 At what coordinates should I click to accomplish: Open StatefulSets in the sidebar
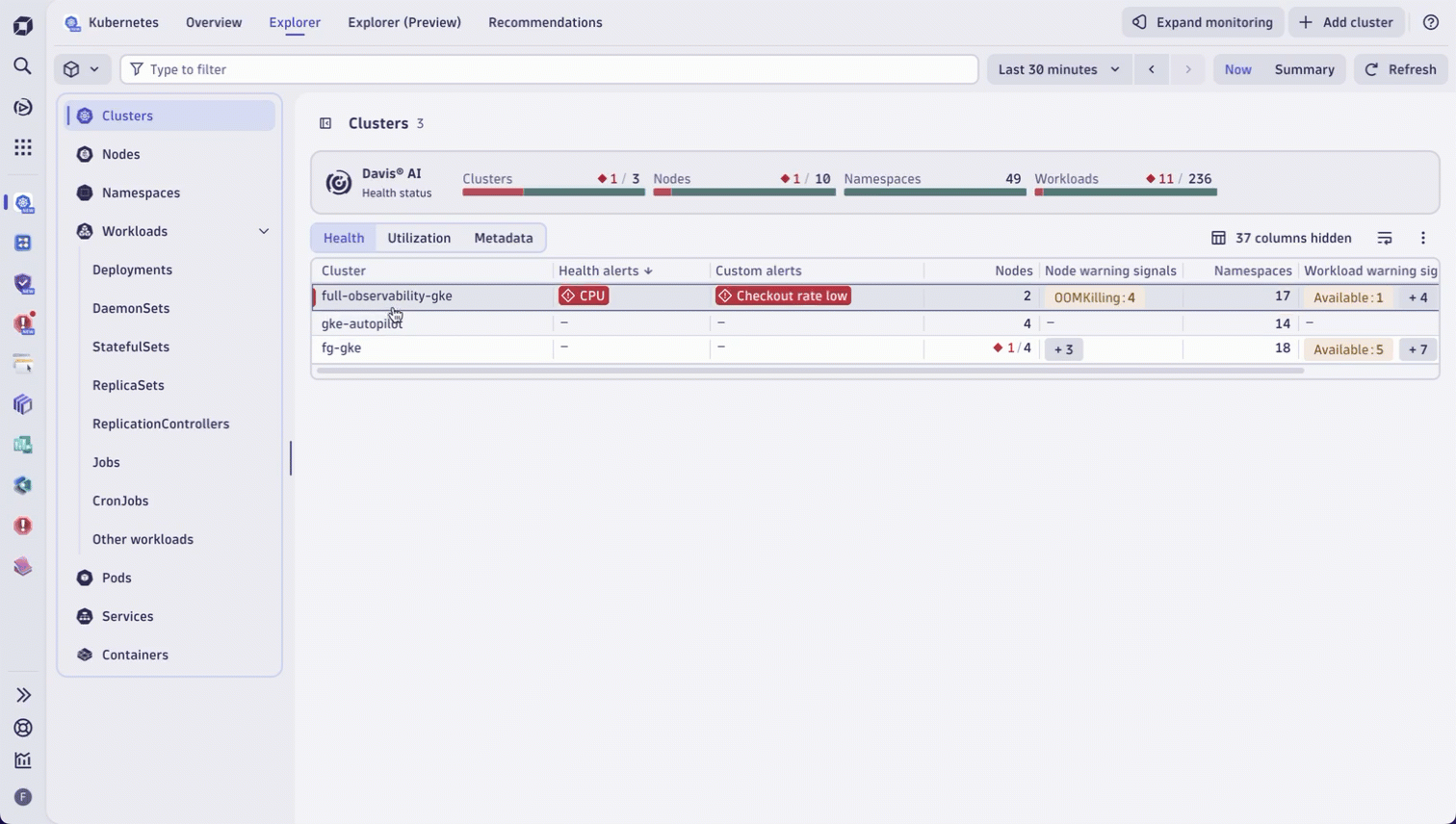pyautogui.click(x=131, y=347)
